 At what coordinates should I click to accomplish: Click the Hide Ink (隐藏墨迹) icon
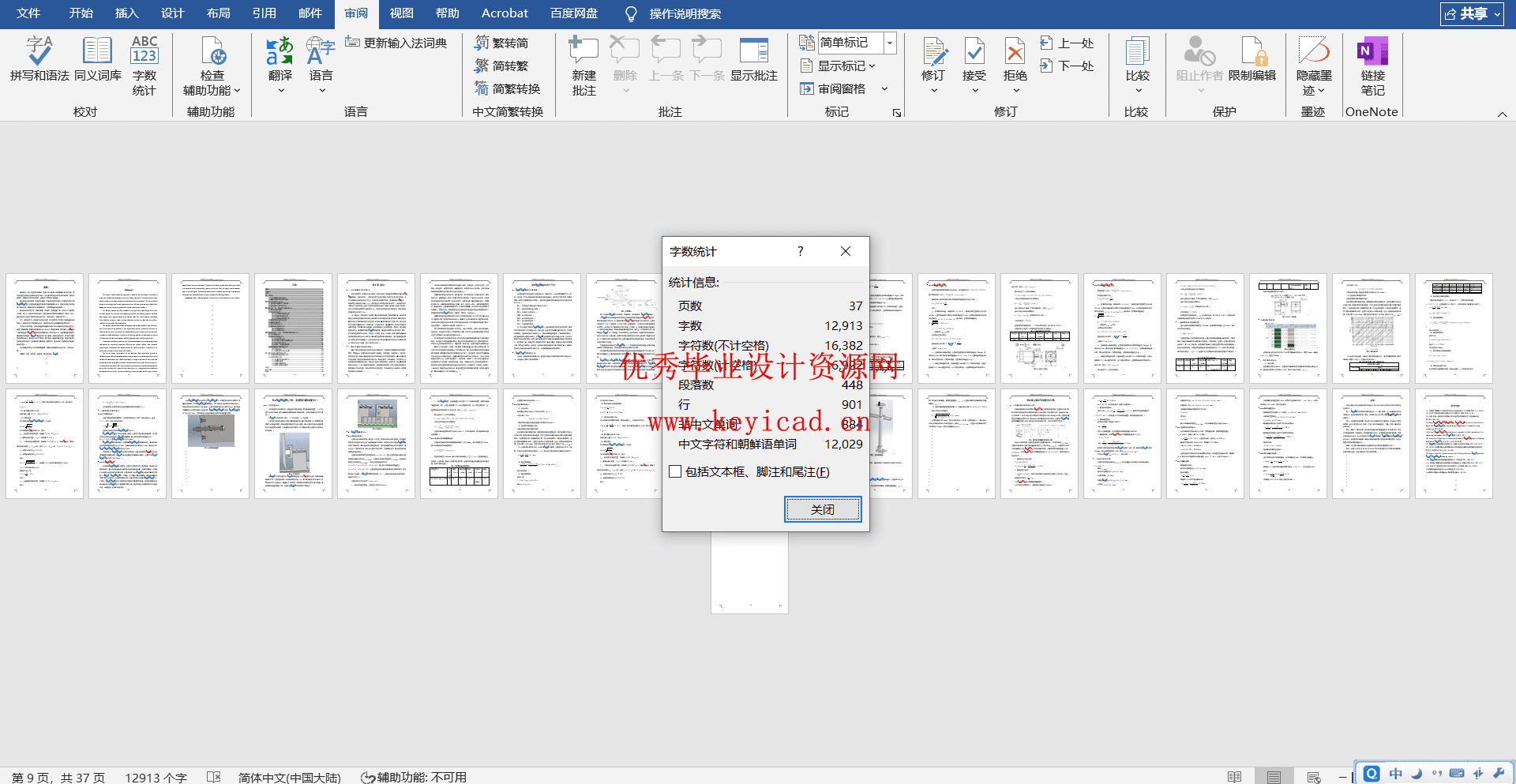point(1315,51)
